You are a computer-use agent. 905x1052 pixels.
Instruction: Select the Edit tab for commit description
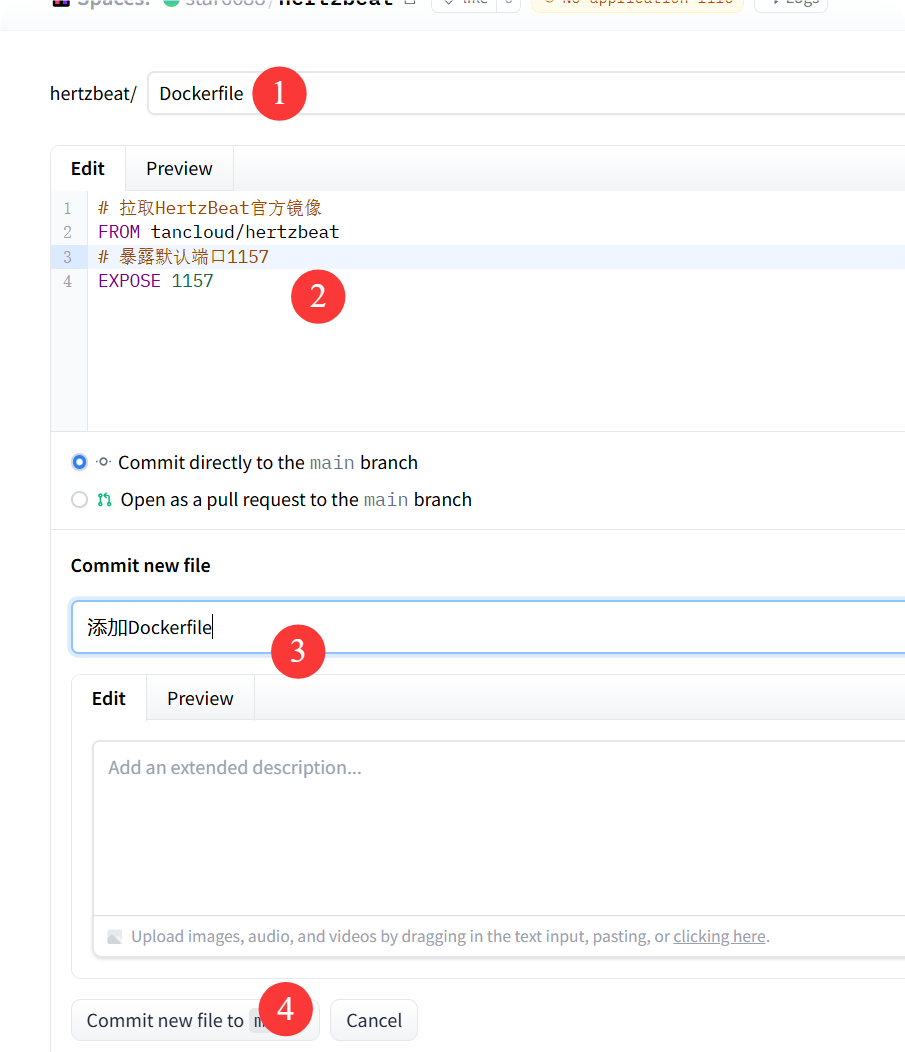point(109,698)
